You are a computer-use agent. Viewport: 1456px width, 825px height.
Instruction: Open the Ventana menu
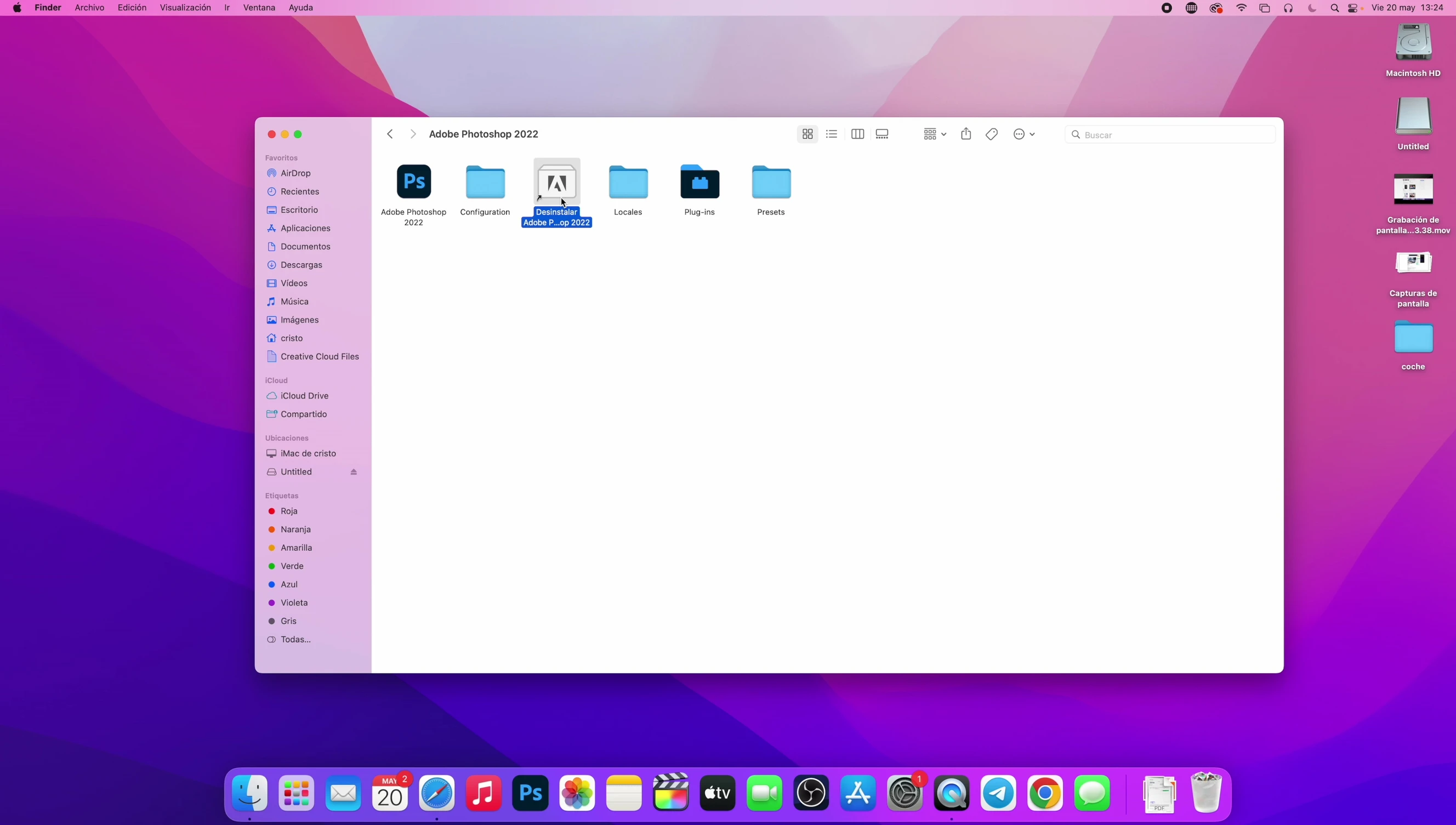tap(259, 8)
